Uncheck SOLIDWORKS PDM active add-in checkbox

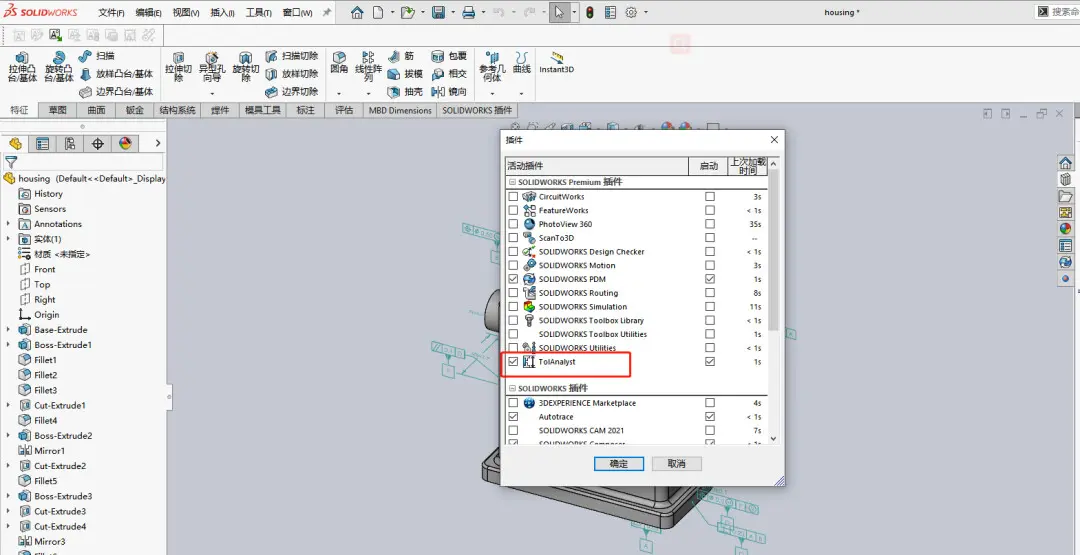tap(513, 279)
